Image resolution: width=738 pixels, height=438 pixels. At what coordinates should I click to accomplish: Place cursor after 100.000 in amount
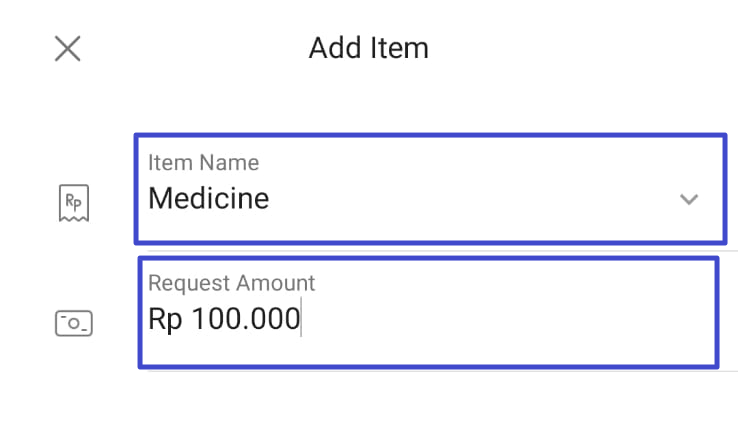pyautogui.click(x=301, y=319)
